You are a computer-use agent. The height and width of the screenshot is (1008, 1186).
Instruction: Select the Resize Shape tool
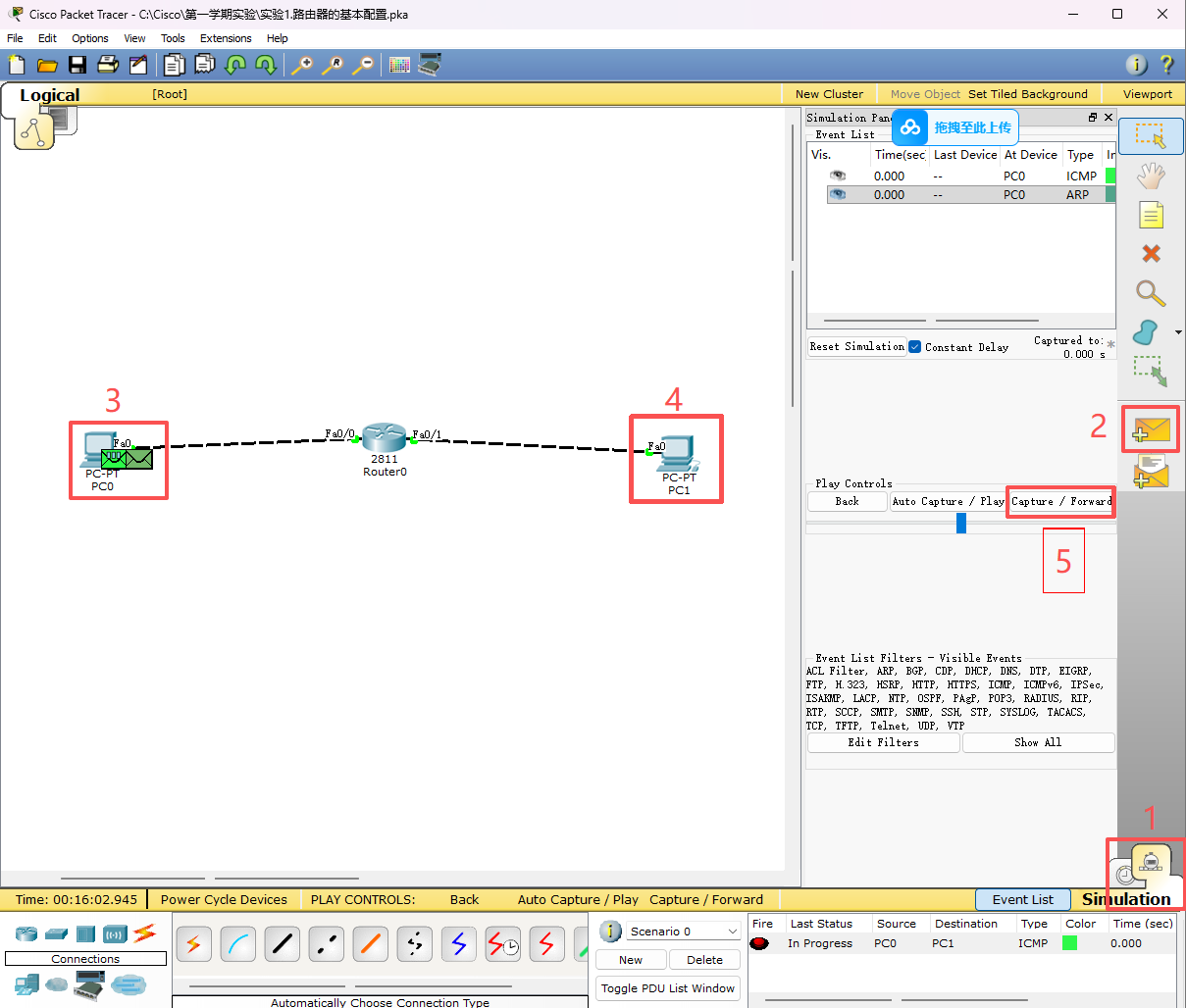(x=1151, y=371)
